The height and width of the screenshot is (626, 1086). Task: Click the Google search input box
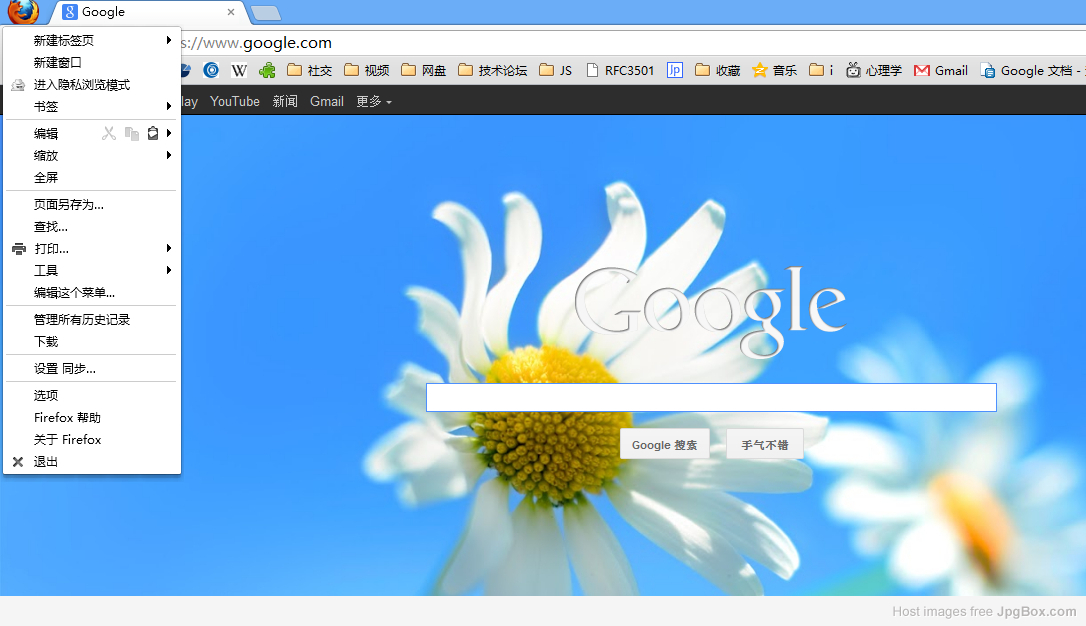pyautogui.click(x=711, y=397)
